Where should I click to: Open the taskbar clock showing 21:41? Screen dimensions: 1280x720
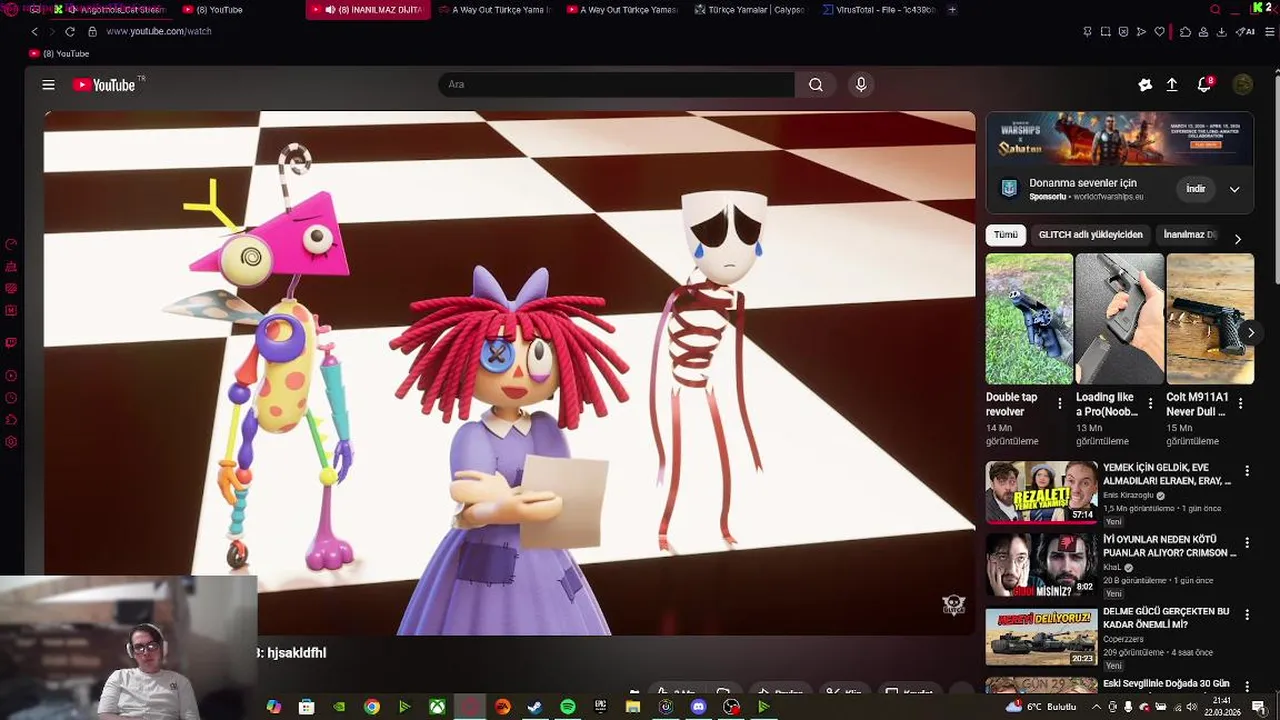pos(1222,707)
